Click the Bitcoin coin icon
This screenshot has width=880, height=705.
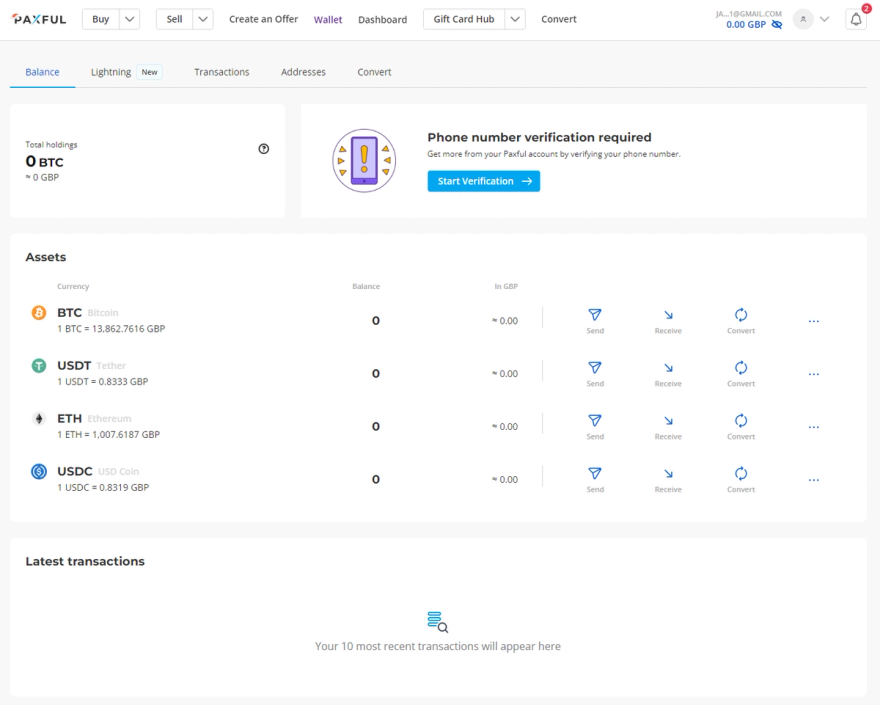39,313
